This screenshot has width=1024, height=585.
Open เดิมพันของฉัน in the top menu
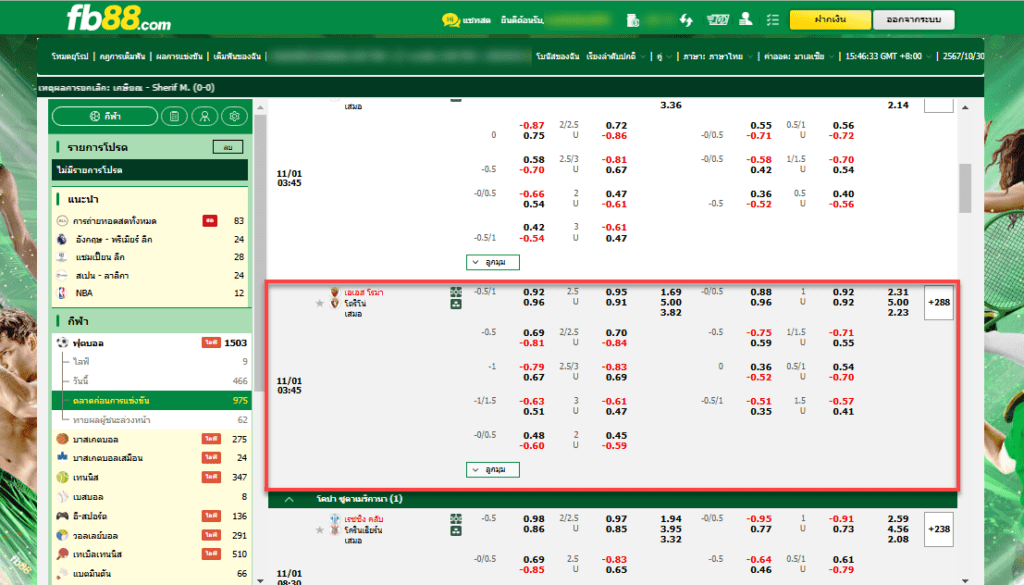pyautogui.click(x=236, y=57)
